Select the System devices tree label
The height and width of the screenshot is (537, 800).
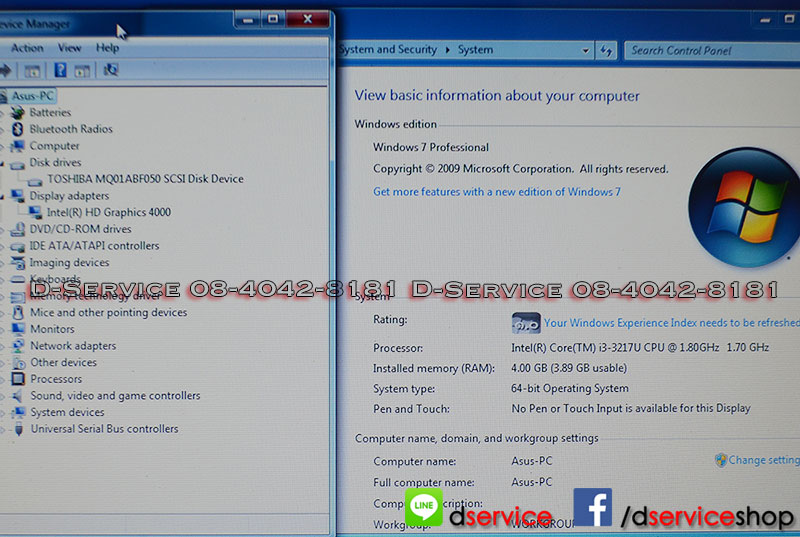tap(67, 412)
